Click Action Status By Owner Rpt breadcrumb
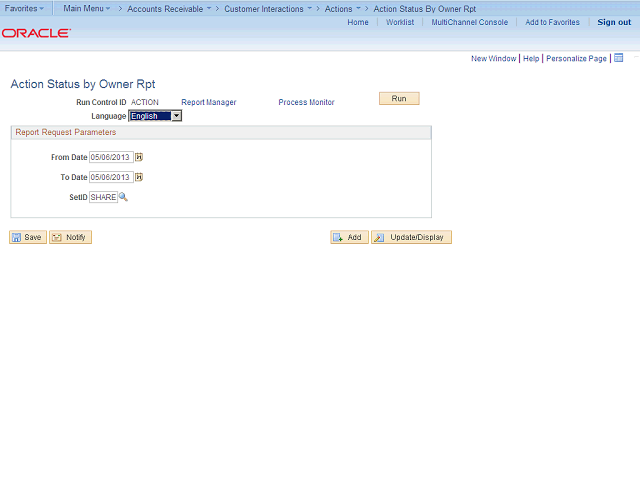Screen dimensions: 640x480 424,9
